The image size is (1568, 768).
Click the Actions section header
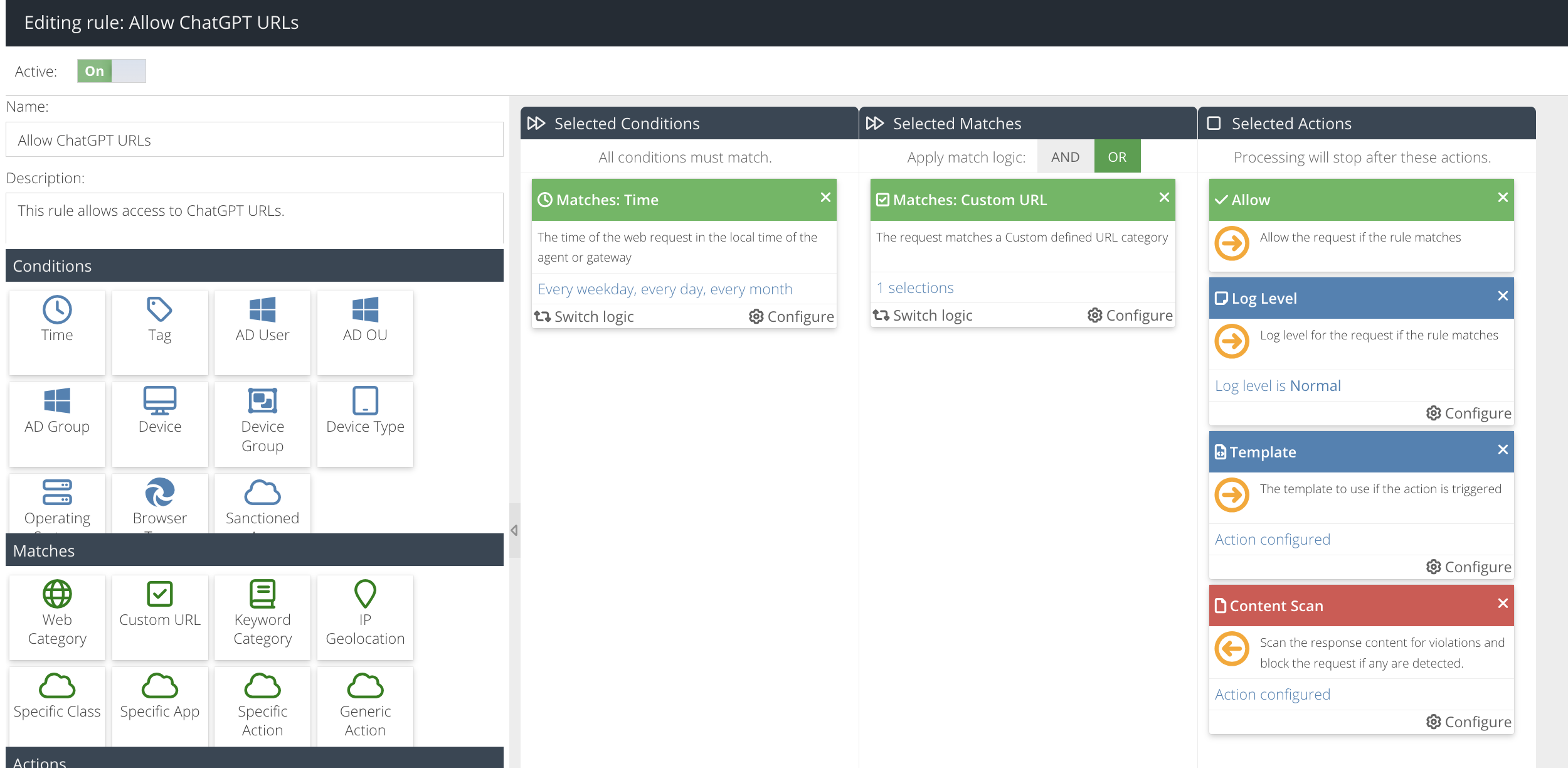pos(255,758)
